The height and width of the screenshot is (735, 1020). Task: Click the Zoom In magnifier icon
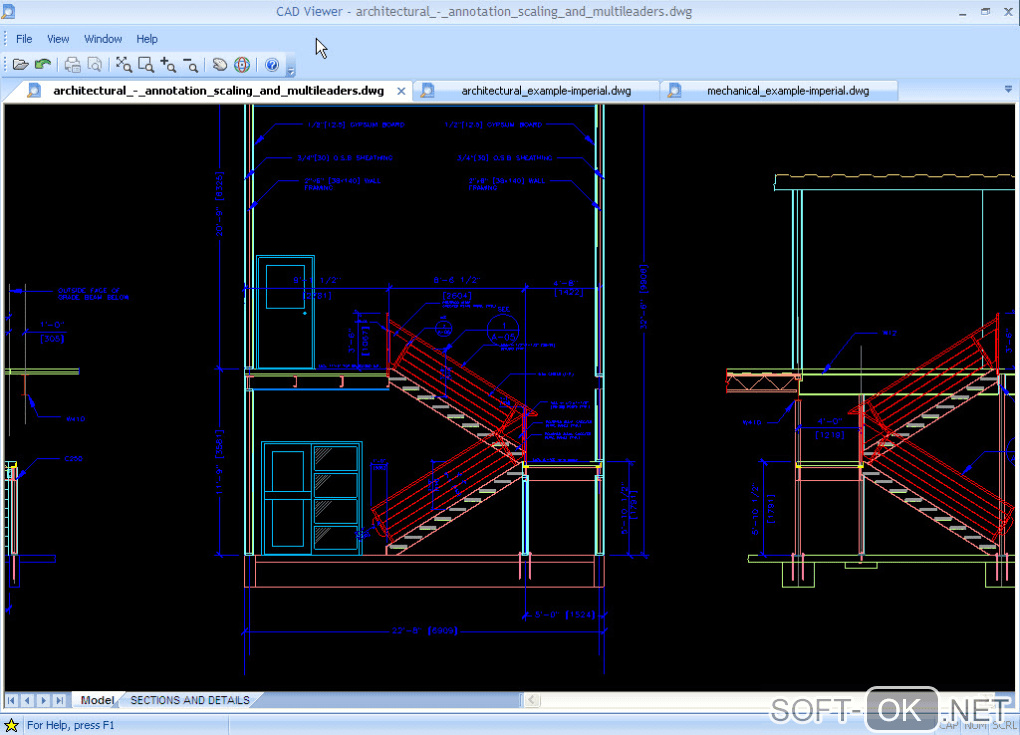coord(168,64)
